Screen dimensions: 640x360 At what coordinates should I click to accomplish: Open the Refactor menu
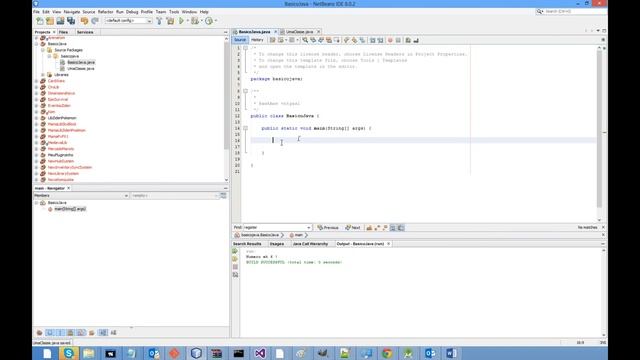click(x=105, y=12)
